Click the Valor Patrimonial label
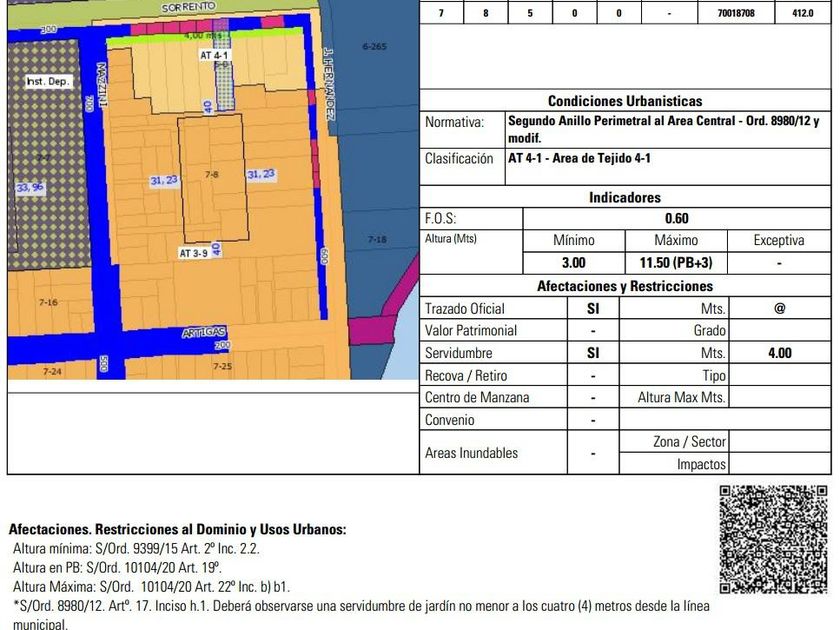 tap(471, 331)
